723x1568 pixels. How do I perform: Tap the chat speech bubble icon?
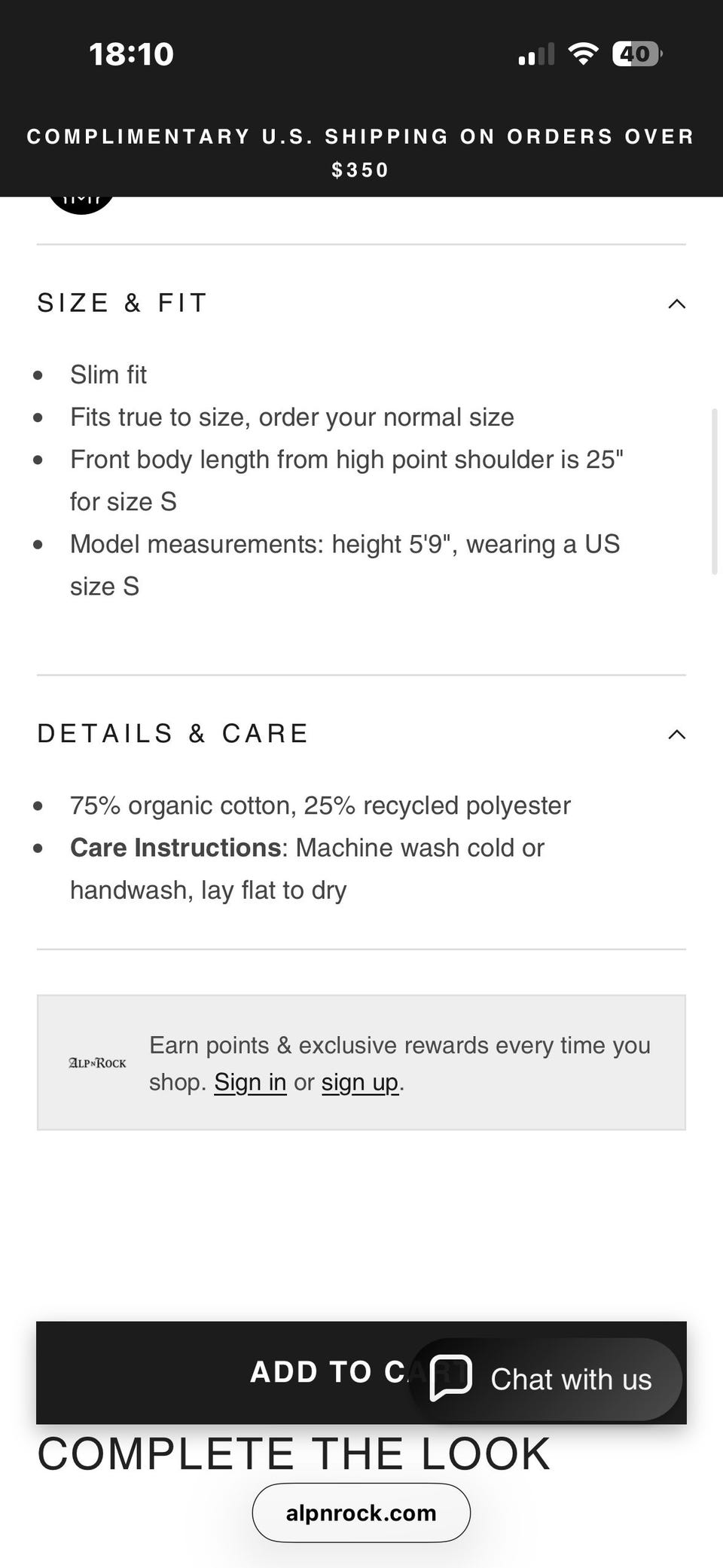[x=450, y=1377]
